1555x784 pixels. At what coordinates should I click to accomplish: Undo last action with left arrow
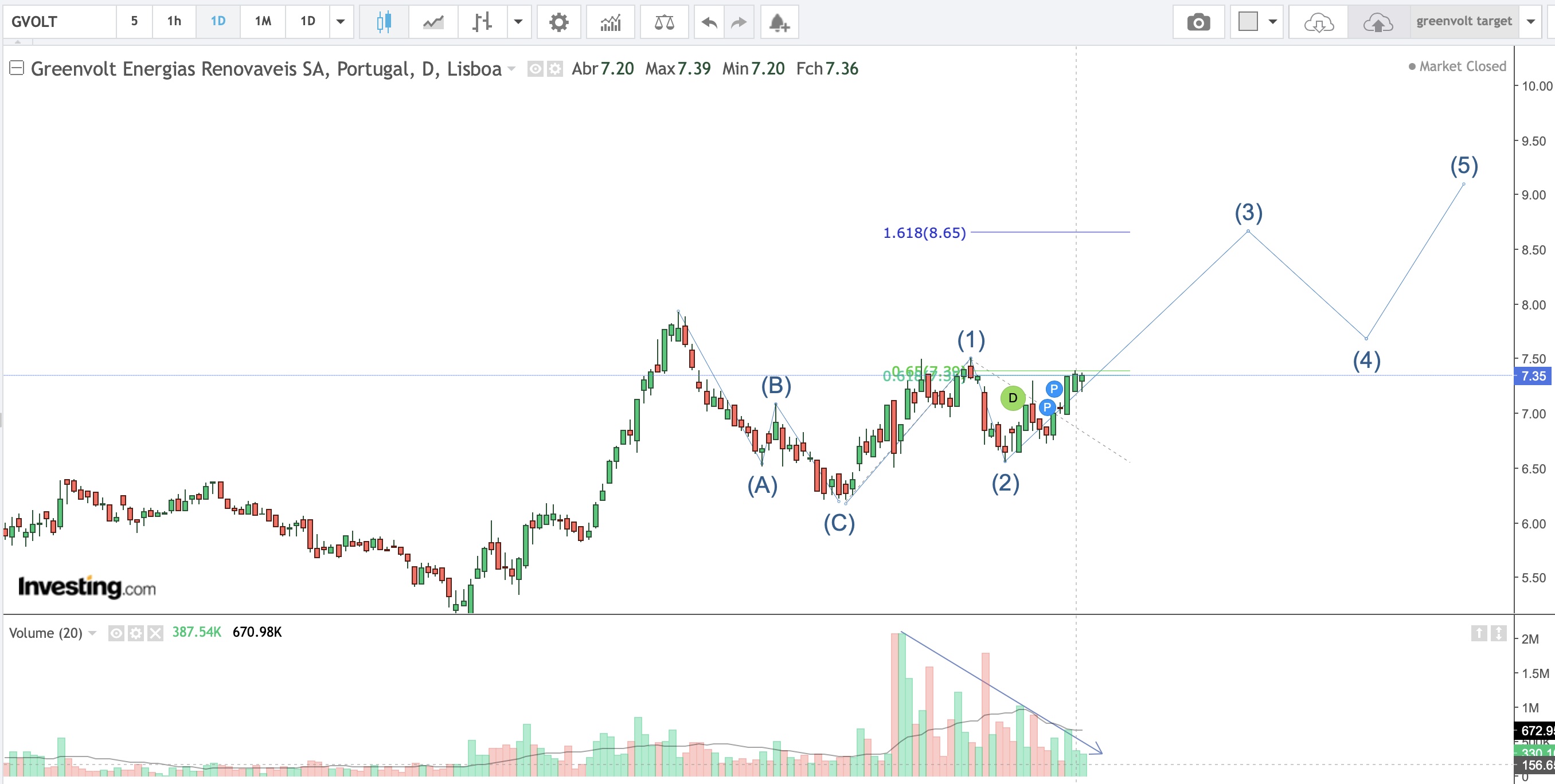pyautogui.click(x=709, y=22)
